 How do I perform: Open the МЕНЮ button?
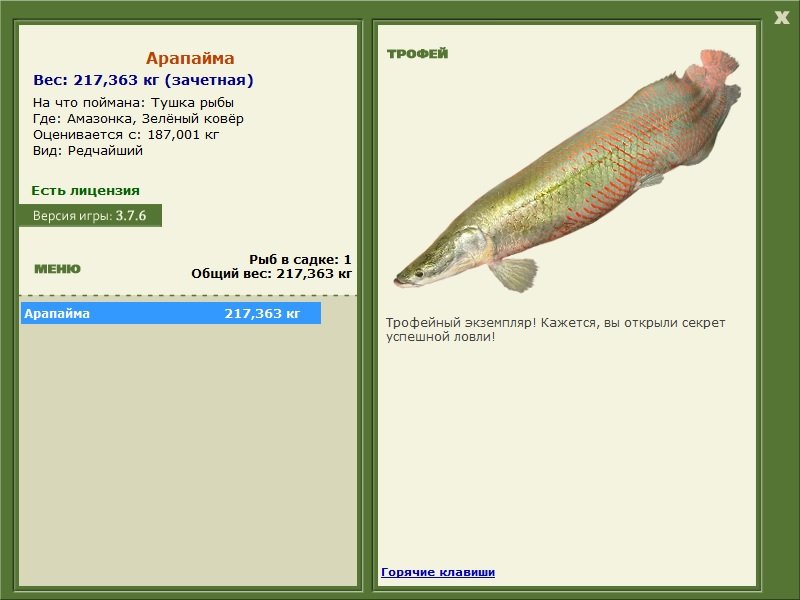point(57,269)
